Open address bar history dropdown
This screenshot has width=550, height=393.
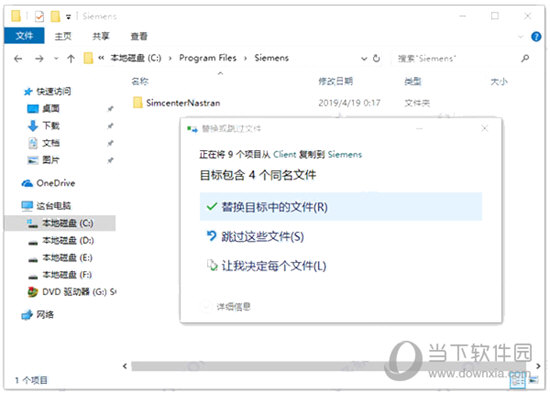pyautogui.click(x=364, y=59)
